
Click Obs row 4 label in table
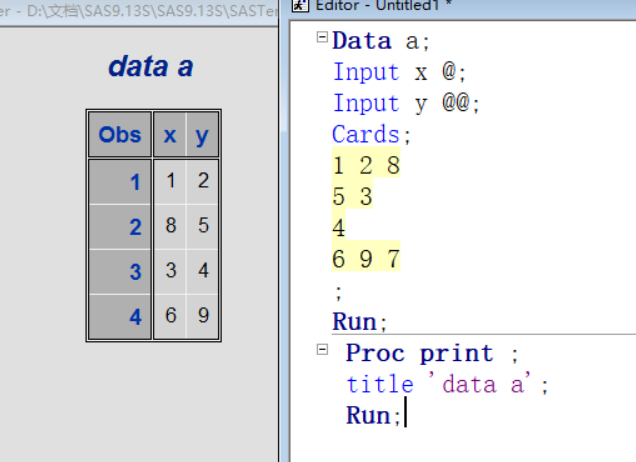pos(120,316)
